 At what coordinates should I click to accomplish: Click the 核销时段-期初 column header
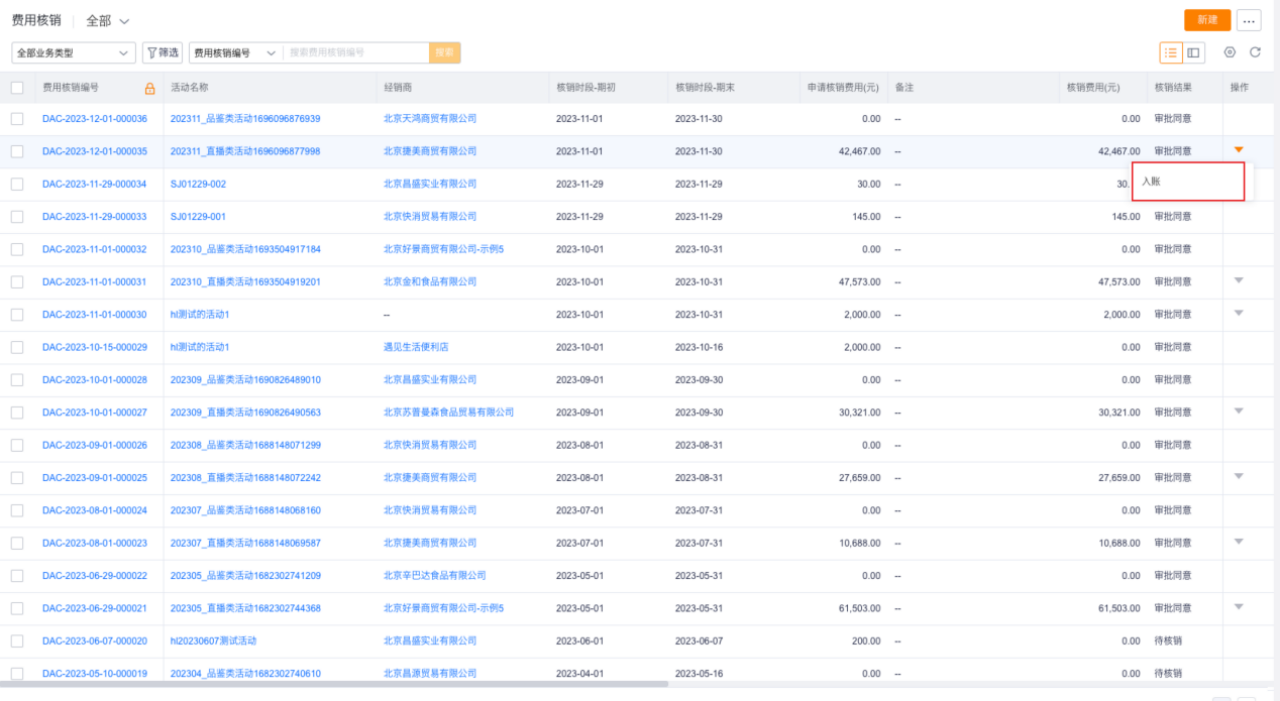pyautogui.click(x=586, y=88)
